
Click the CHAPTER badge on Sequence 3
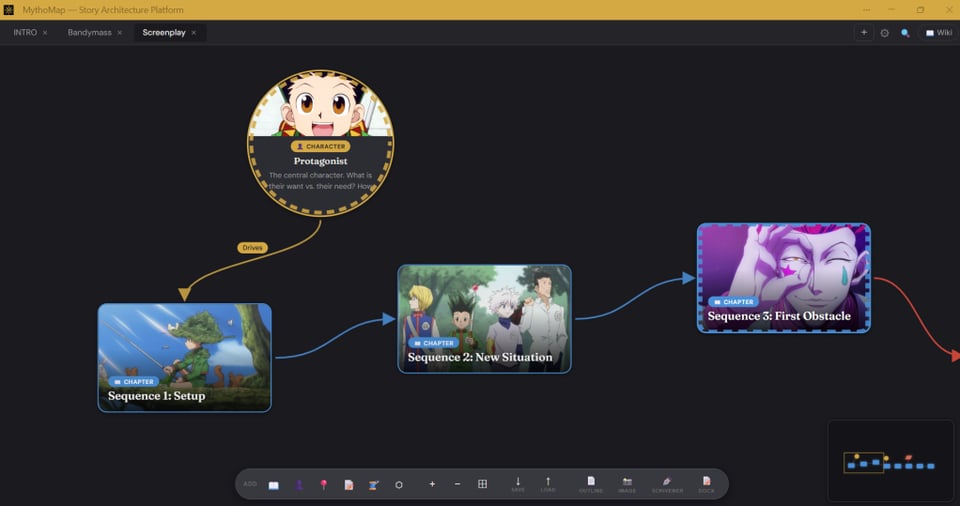tap(733, 302)
